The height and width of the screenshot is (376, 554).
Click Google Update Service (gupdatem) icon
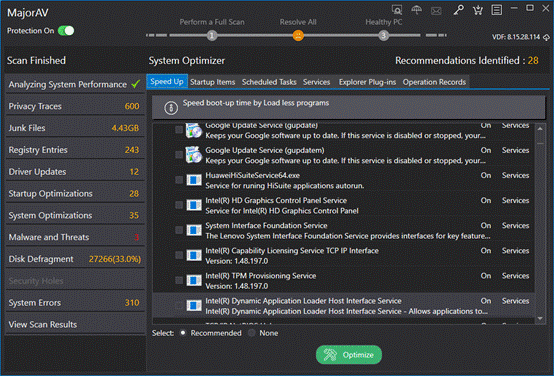(x=194, y=155)
